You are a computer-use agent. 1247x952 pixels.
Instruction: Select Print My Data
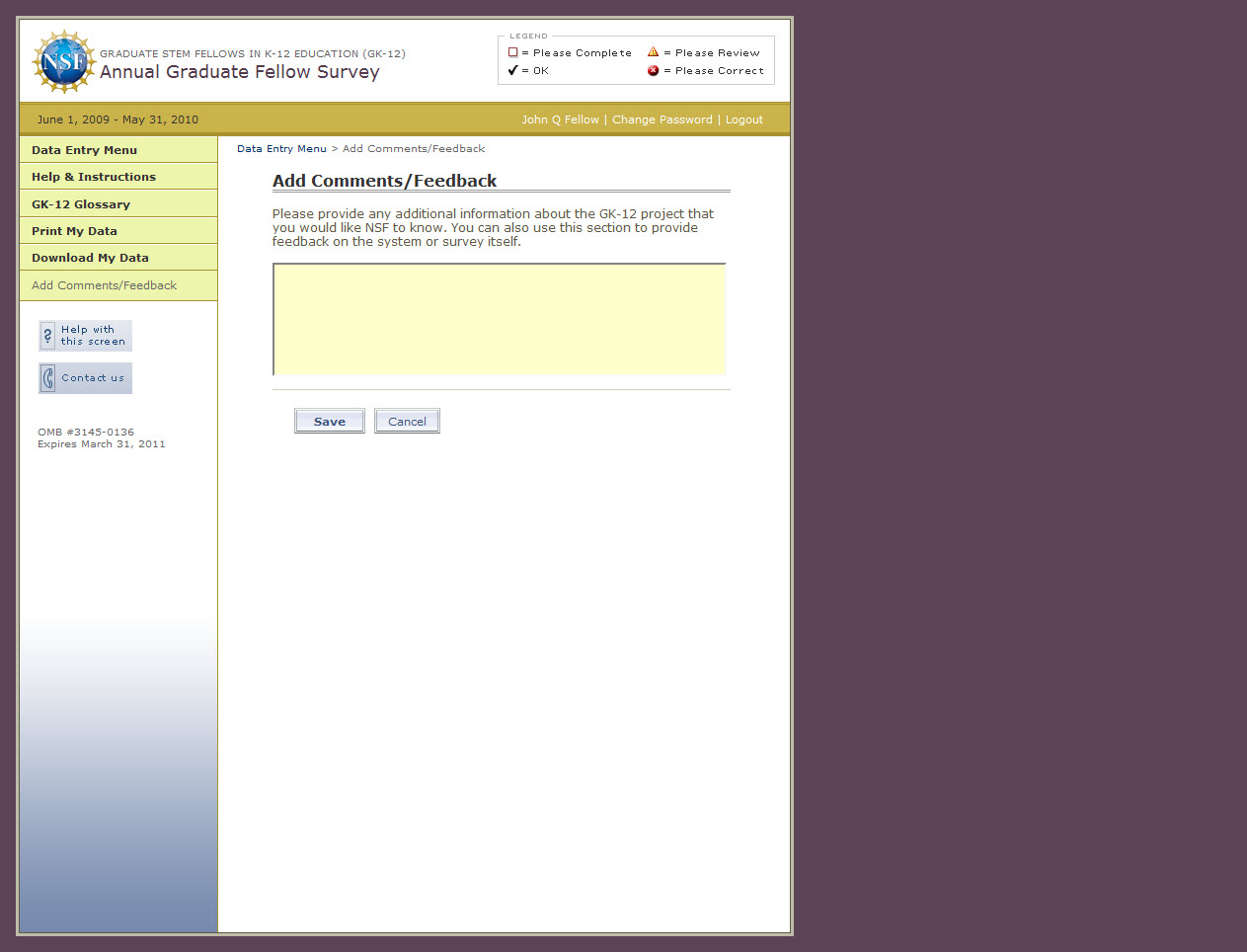point(74,231)
